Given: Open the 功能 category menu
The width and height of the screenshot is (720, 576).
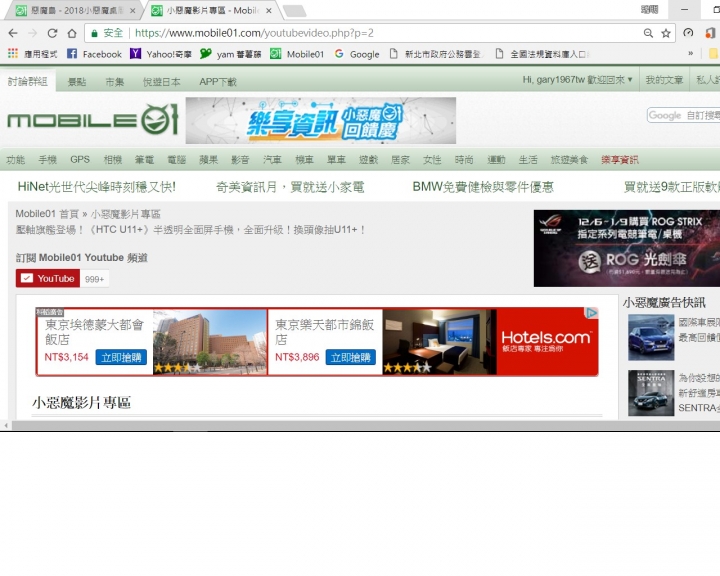Looking at the screenshot, I should tap(15, 159).
